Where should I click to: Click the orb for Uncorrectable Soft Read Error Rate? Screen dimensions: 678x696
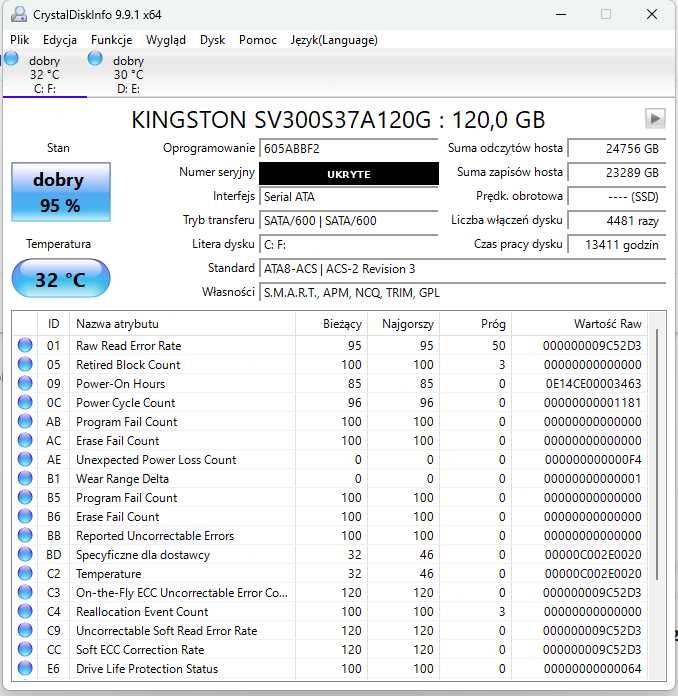pos(25,630)
